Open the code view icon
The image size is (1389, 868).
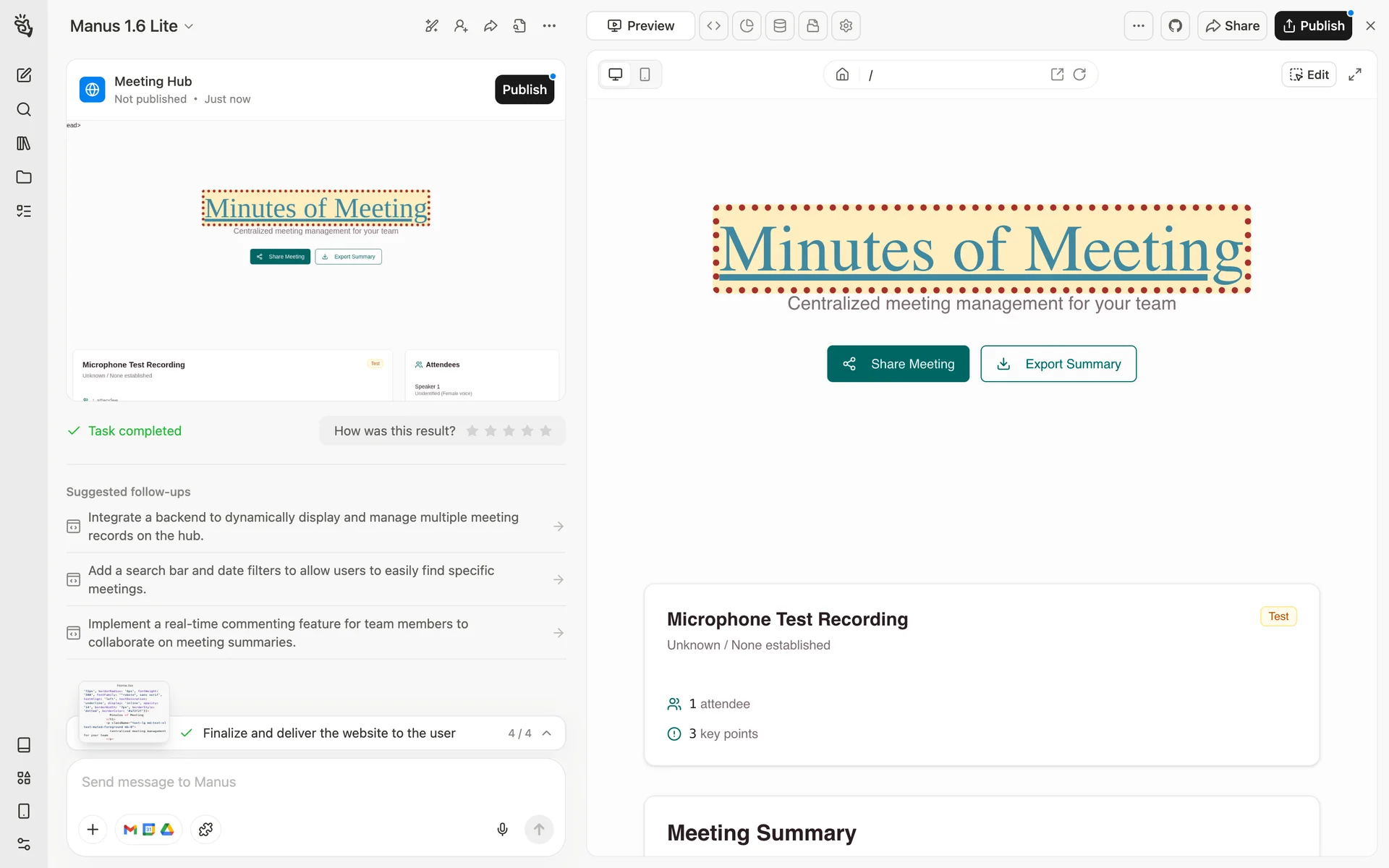point(713,26)
